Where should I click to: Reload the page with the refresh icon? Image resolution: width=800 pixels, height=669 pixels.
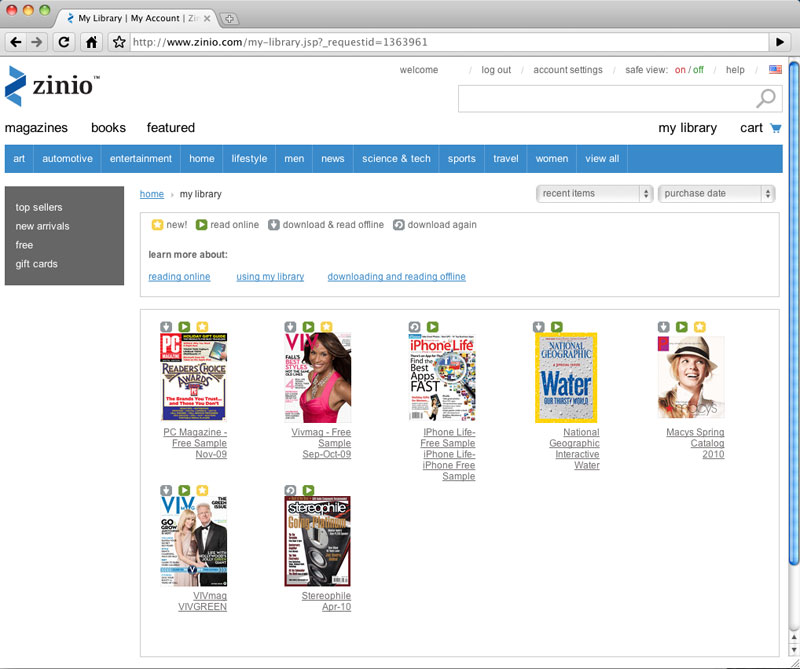pos(64,42)
